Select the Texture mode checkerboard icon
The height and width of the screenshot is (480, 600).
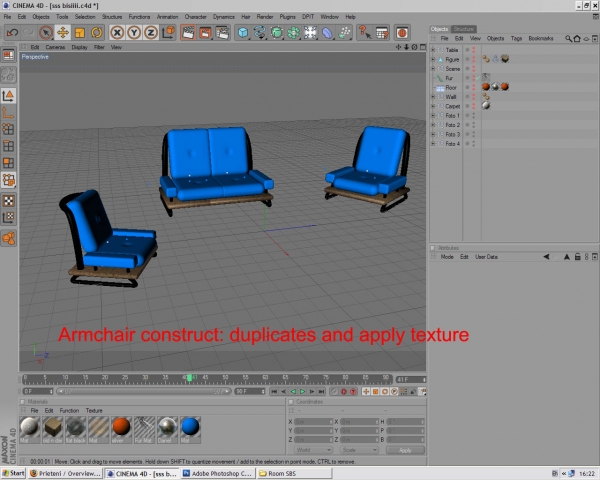(x=8, y=201)
